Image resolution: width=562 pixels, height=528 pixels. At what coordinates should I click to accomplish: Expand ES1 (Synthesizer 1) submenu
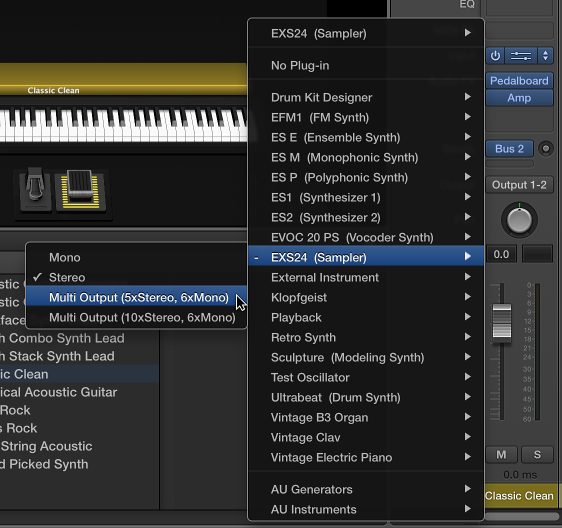pos(366,198)
